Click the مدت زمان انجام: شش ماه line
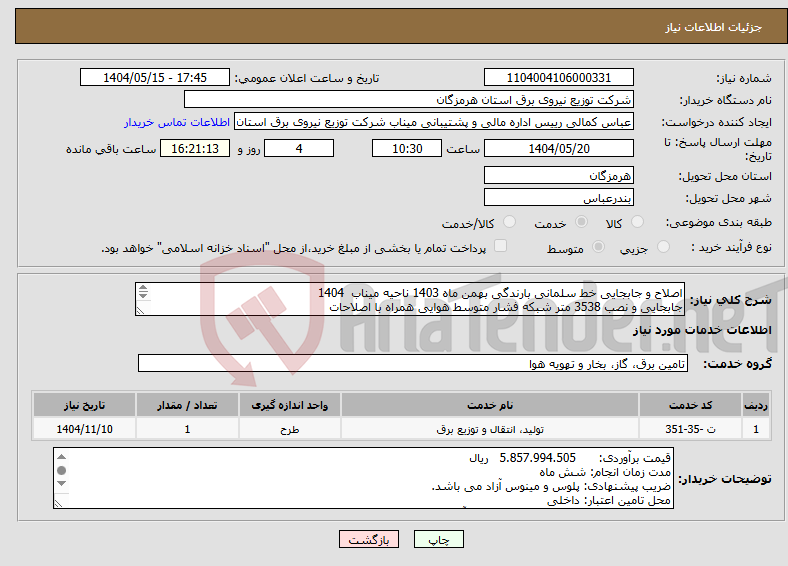 coord(605,473)
